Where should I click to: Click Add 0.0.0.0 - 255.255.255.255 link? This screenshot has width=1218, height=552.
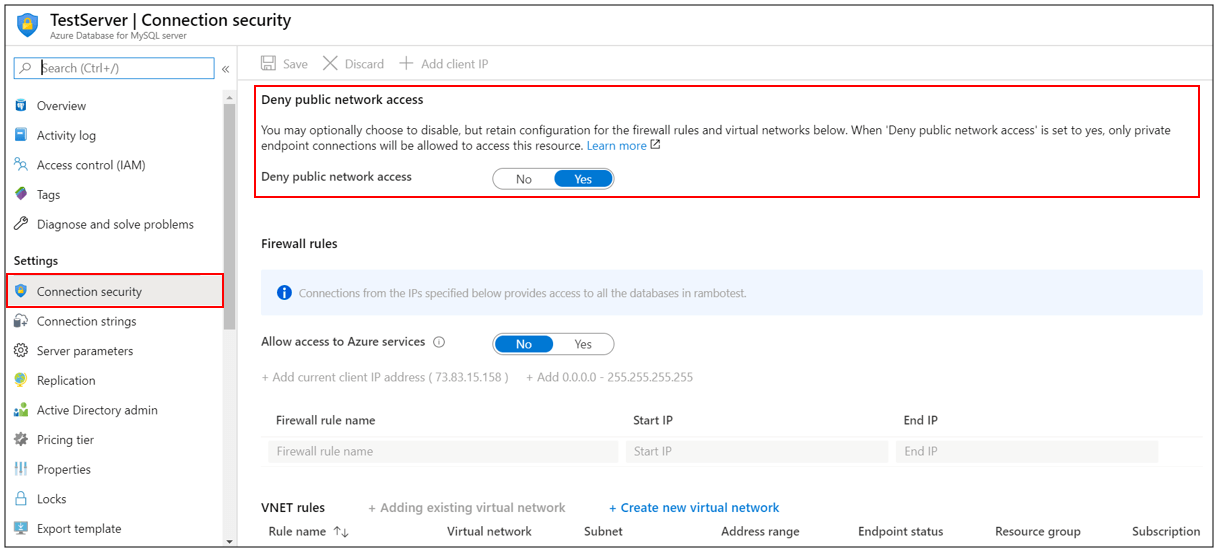[x=610, y=377]
